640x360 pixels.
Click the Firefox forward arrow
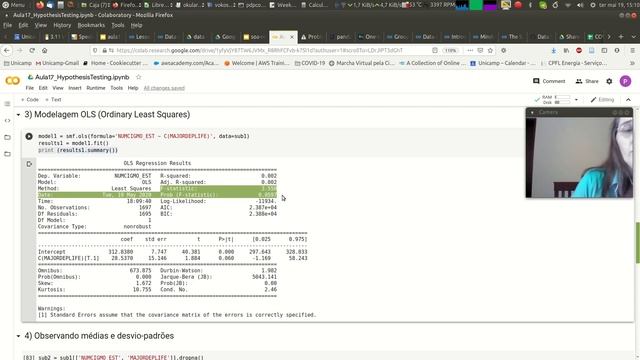click(20, 50)
